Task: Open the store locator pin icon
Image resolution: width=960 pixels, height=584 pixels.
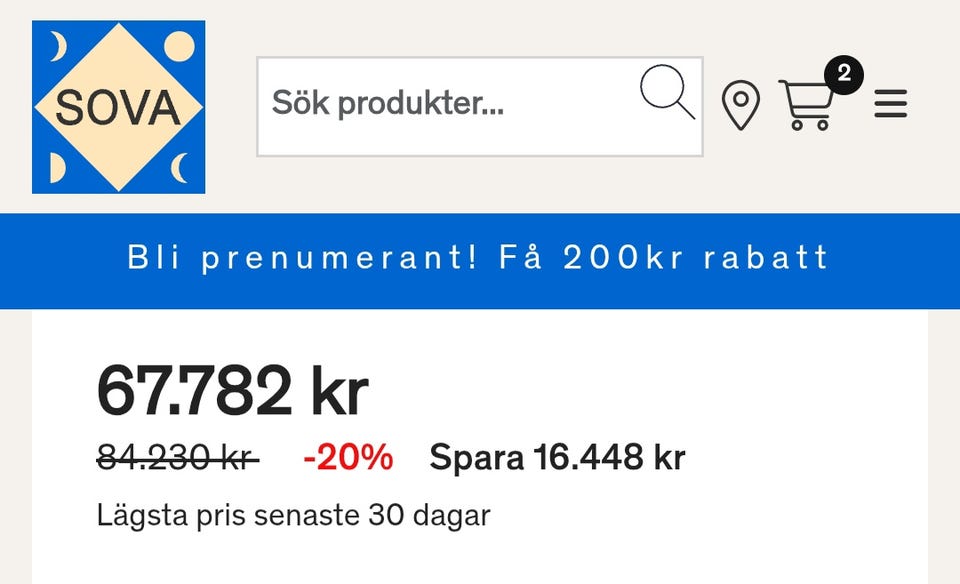Action: click(x=741, y=105)
